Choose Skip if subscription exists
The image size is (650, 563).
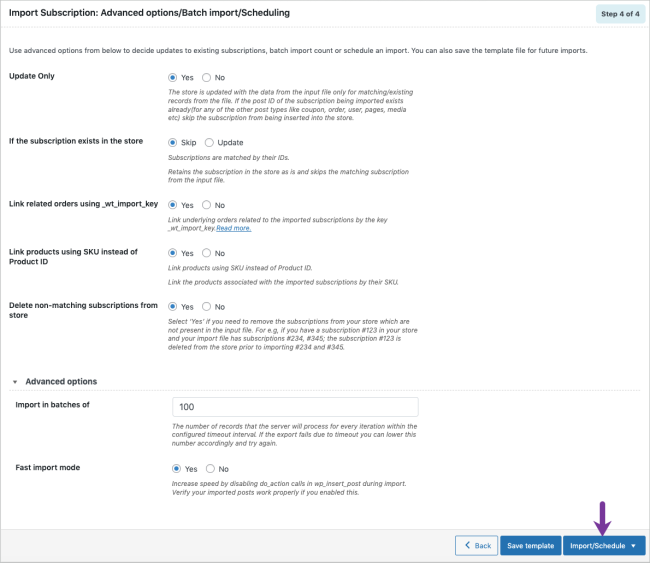click(172, 143)
